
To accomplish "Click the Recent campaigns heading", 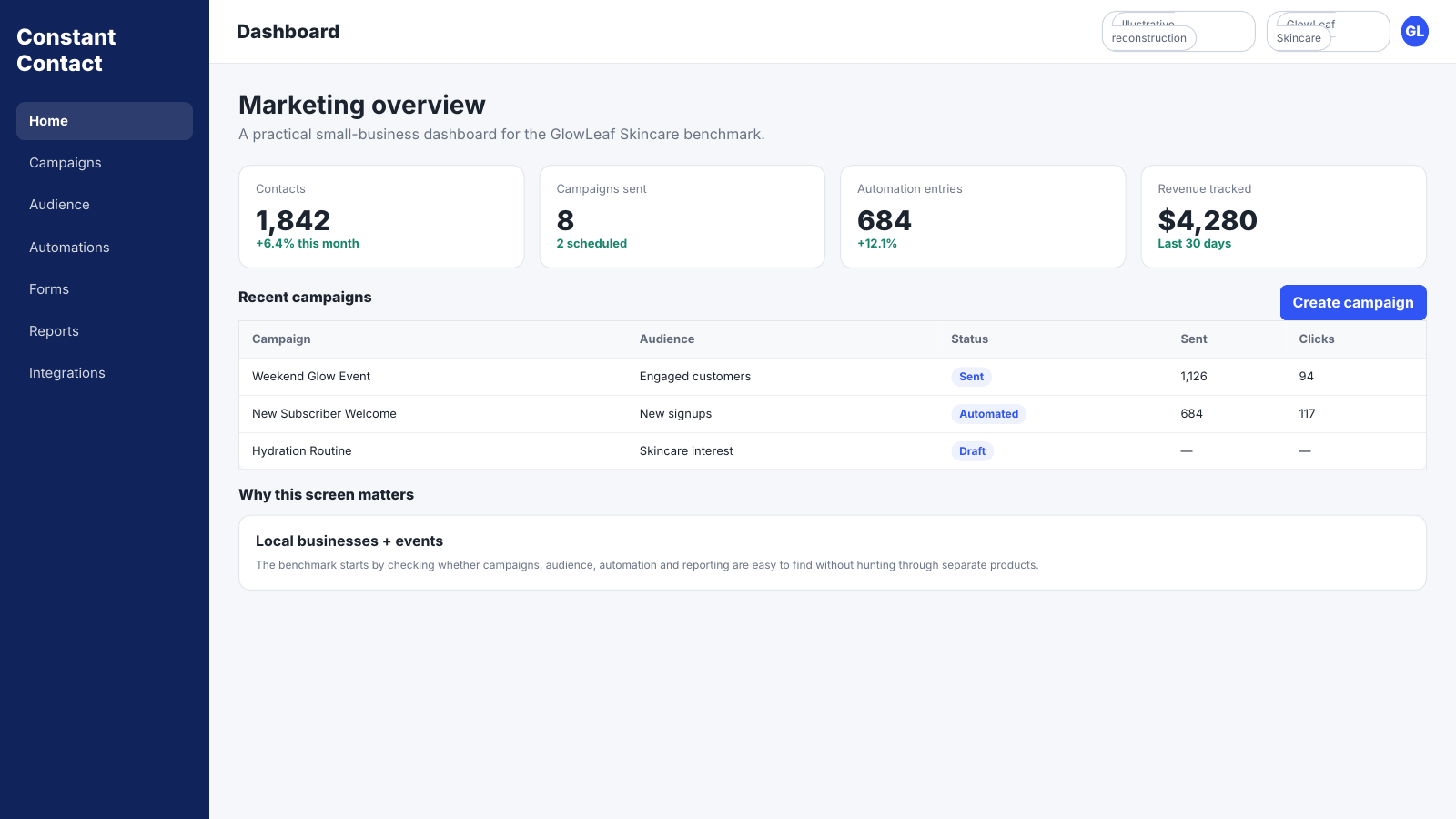I will click(305, 298).
